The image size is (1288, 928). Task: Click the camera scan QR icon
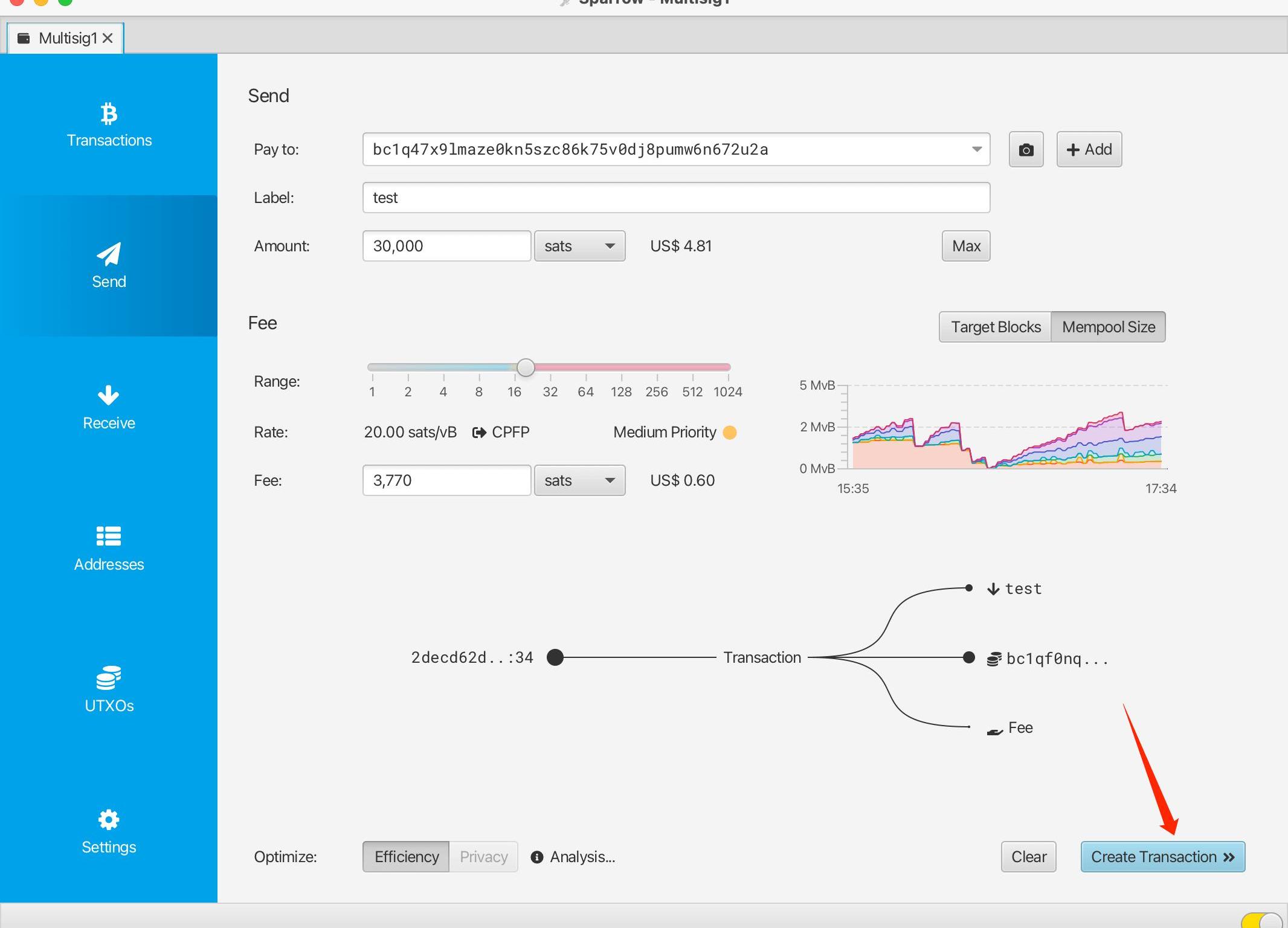point(1026,150)
